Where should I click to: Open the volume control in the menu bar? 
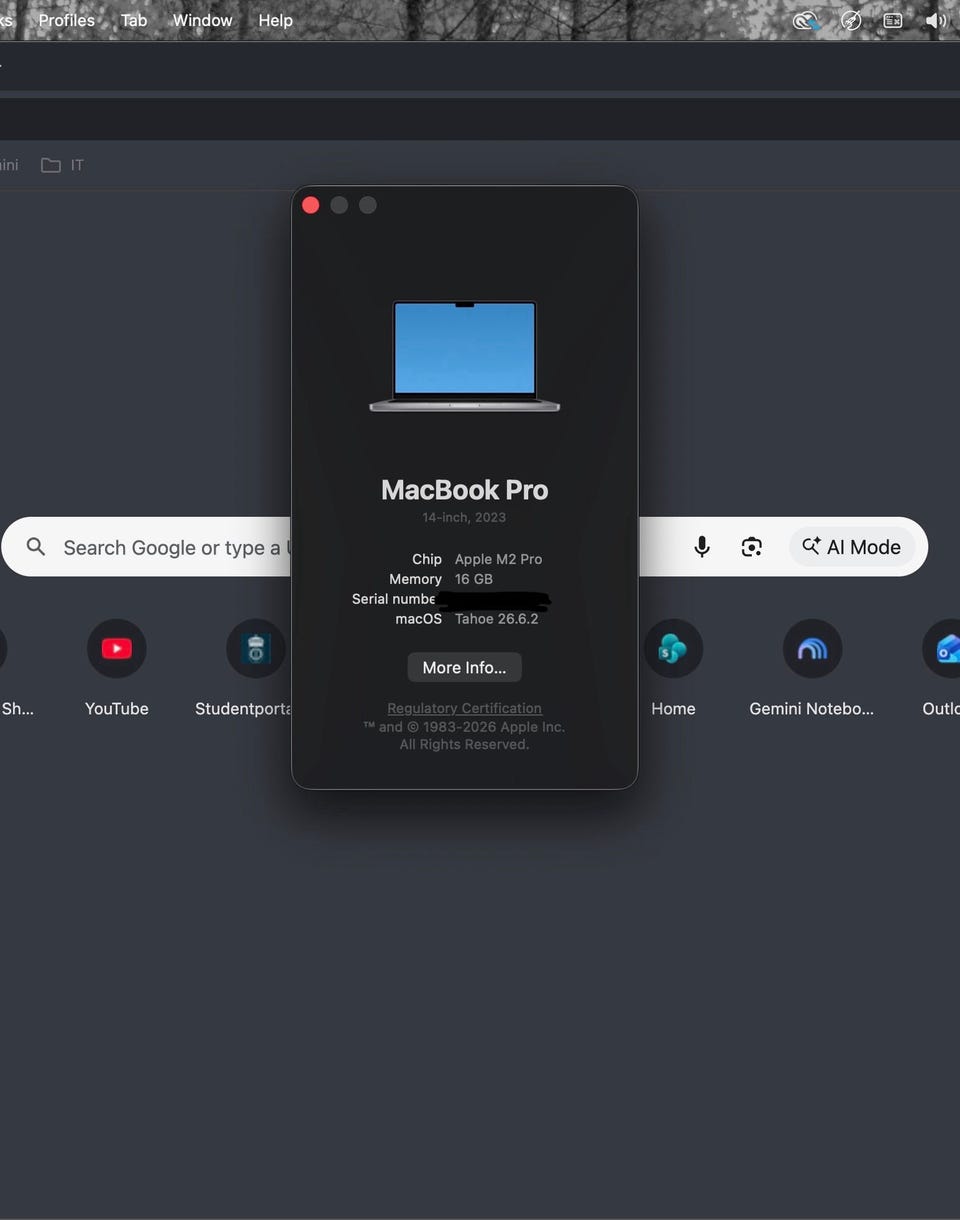tap(936, 20)
